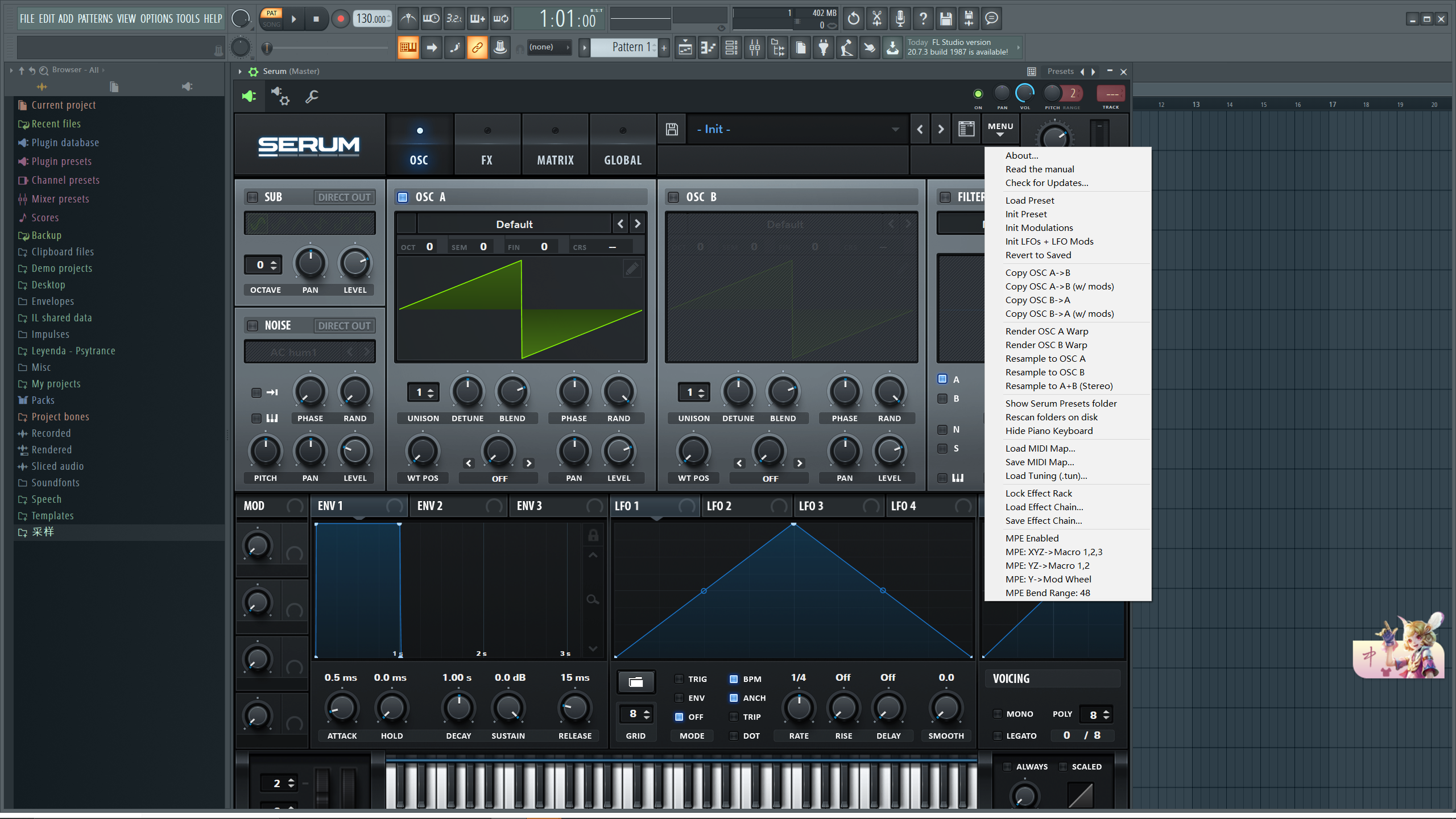The height and width of the screenshot is (819, 1456).
Task: Toggle the Serum ON indicator light
Action: click(x=978, y=94)
